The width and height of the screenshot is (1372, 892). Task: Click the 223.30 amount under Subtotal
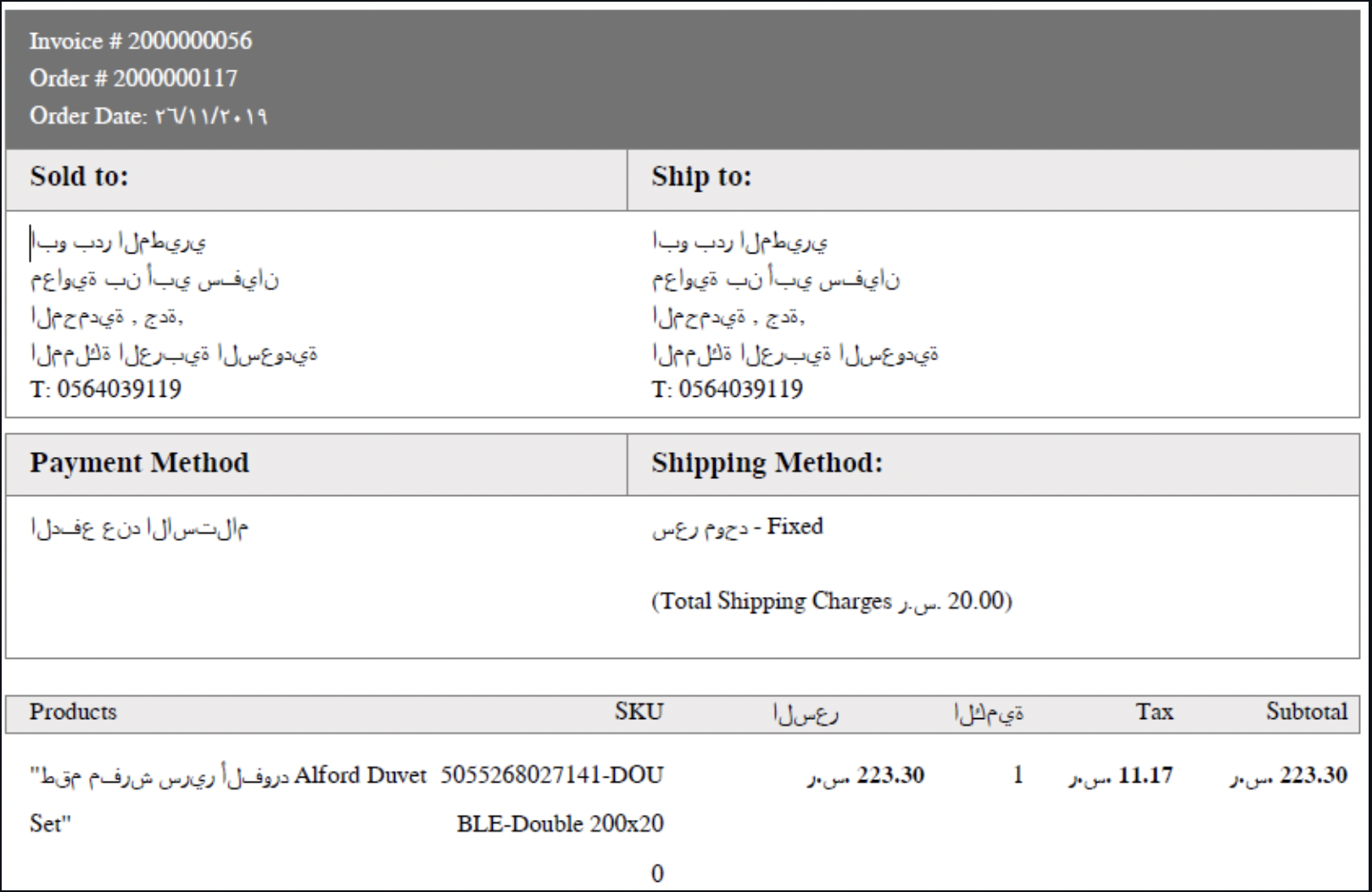coord(1313,775)
